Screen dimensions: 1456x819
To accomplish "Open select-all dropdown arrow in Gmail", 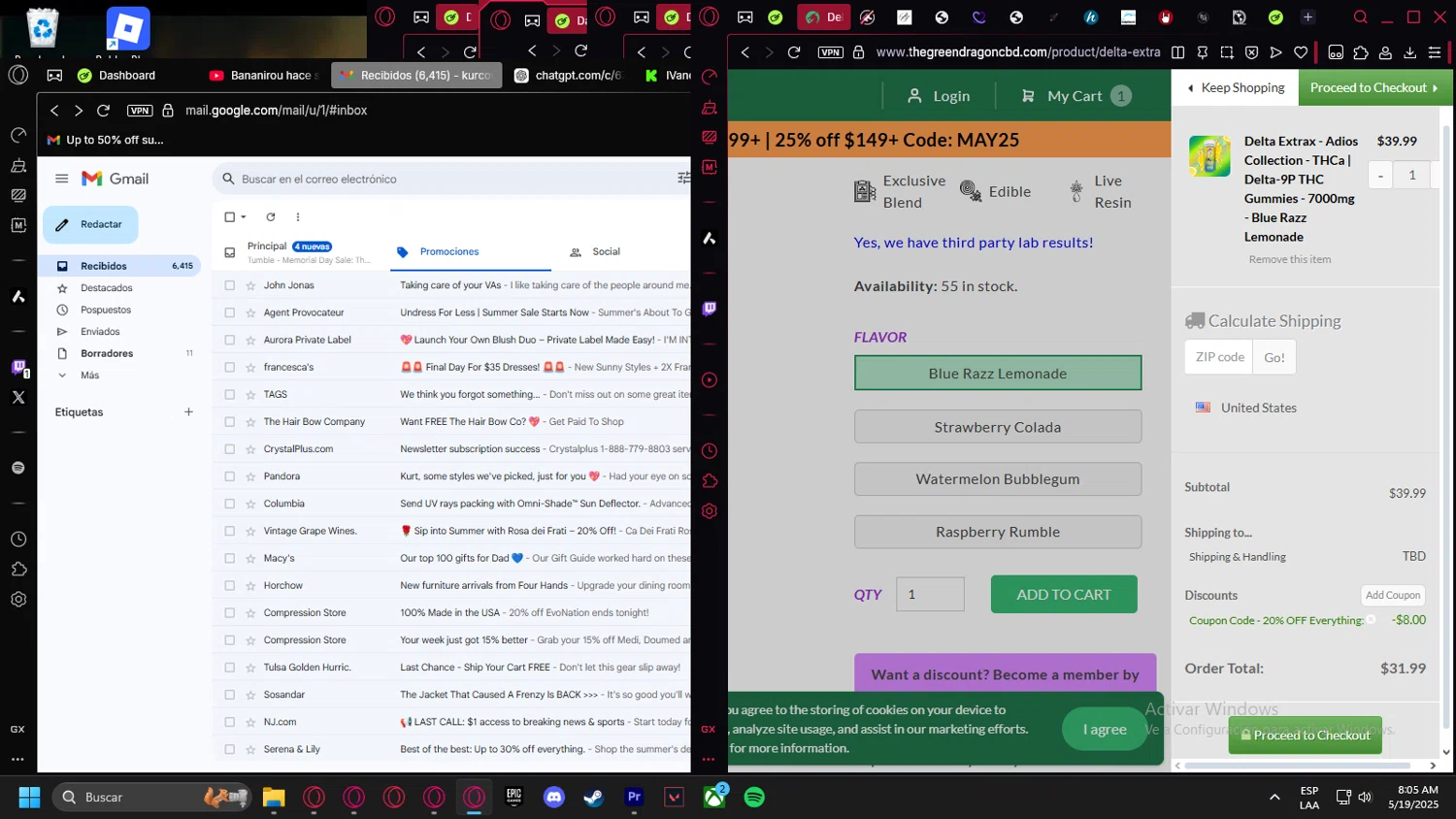I will pyautogui.click(x=244, y=217).
